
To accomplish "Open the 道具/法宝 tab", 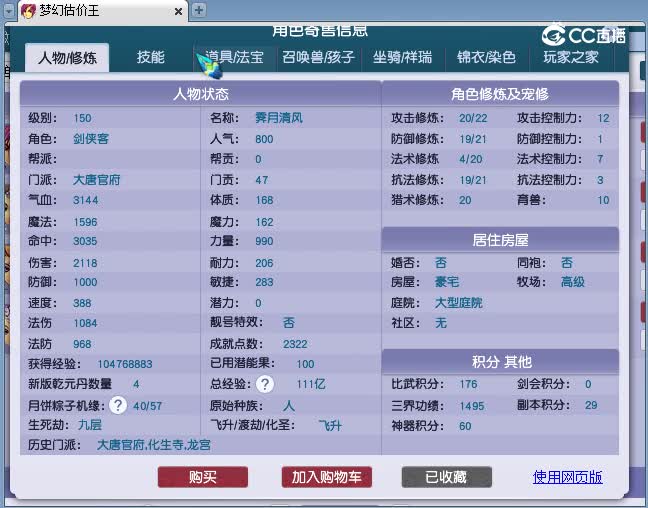I will click(234, 57).
